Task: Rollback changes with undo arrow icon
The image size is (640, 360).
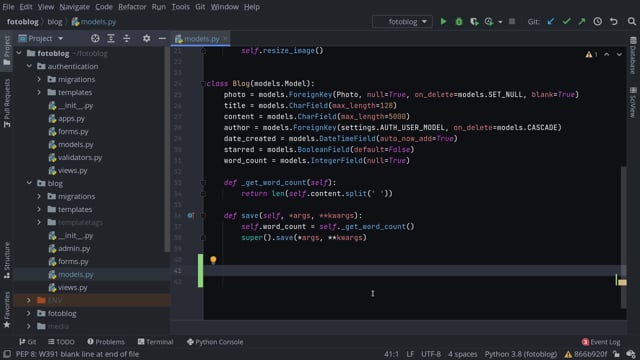Action: point(613,21)
